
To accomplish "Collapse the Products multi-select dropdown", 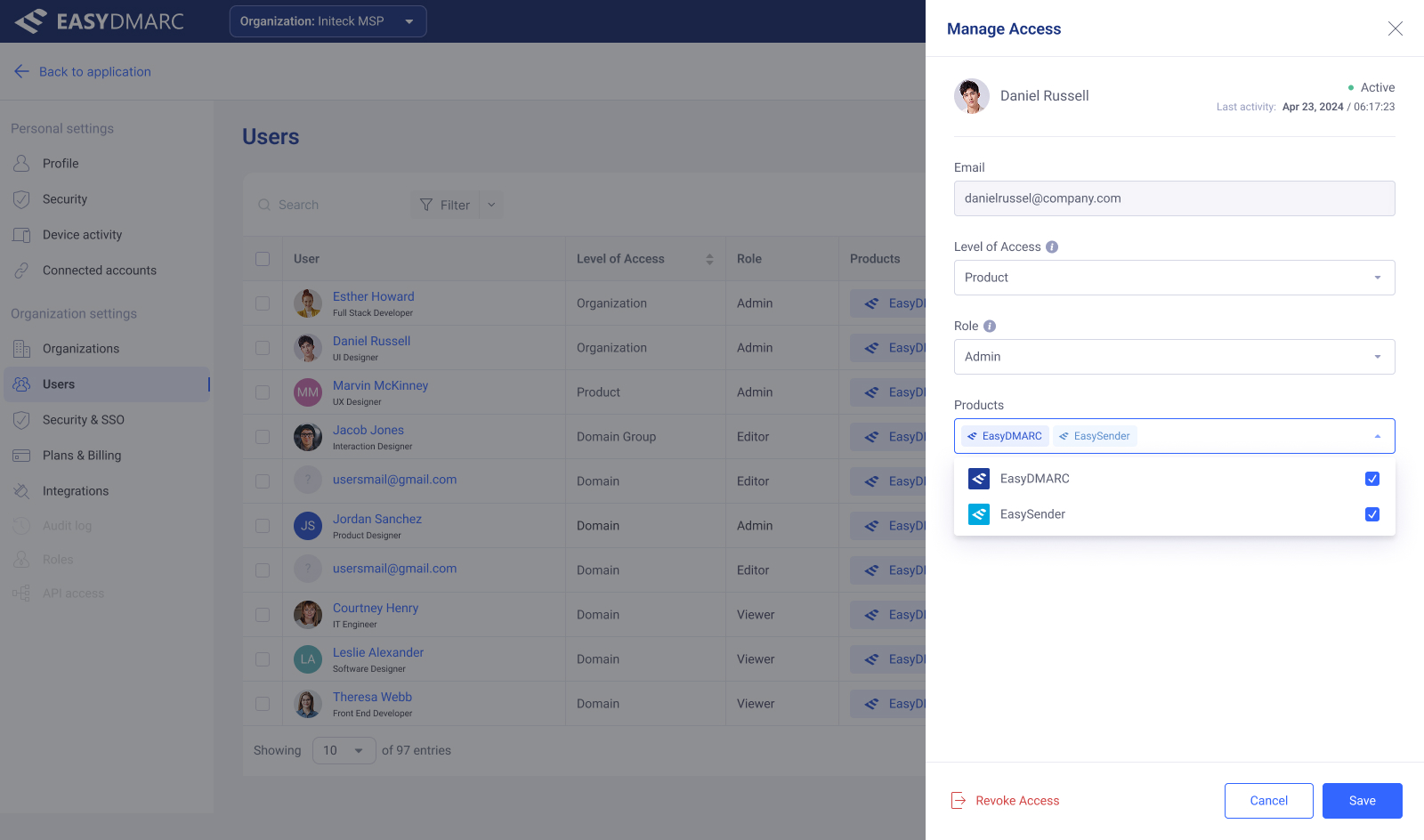I will coord(1378,436).
